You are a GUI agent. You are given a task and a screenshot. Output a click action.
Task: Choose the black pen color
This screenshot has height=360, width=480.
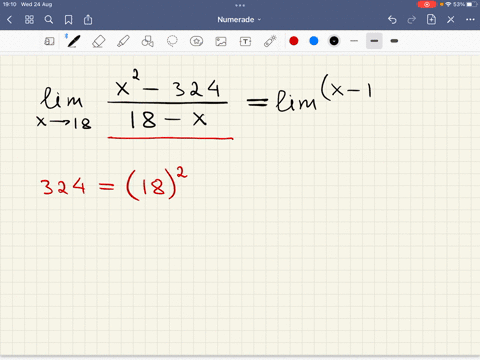pos(334,41)
